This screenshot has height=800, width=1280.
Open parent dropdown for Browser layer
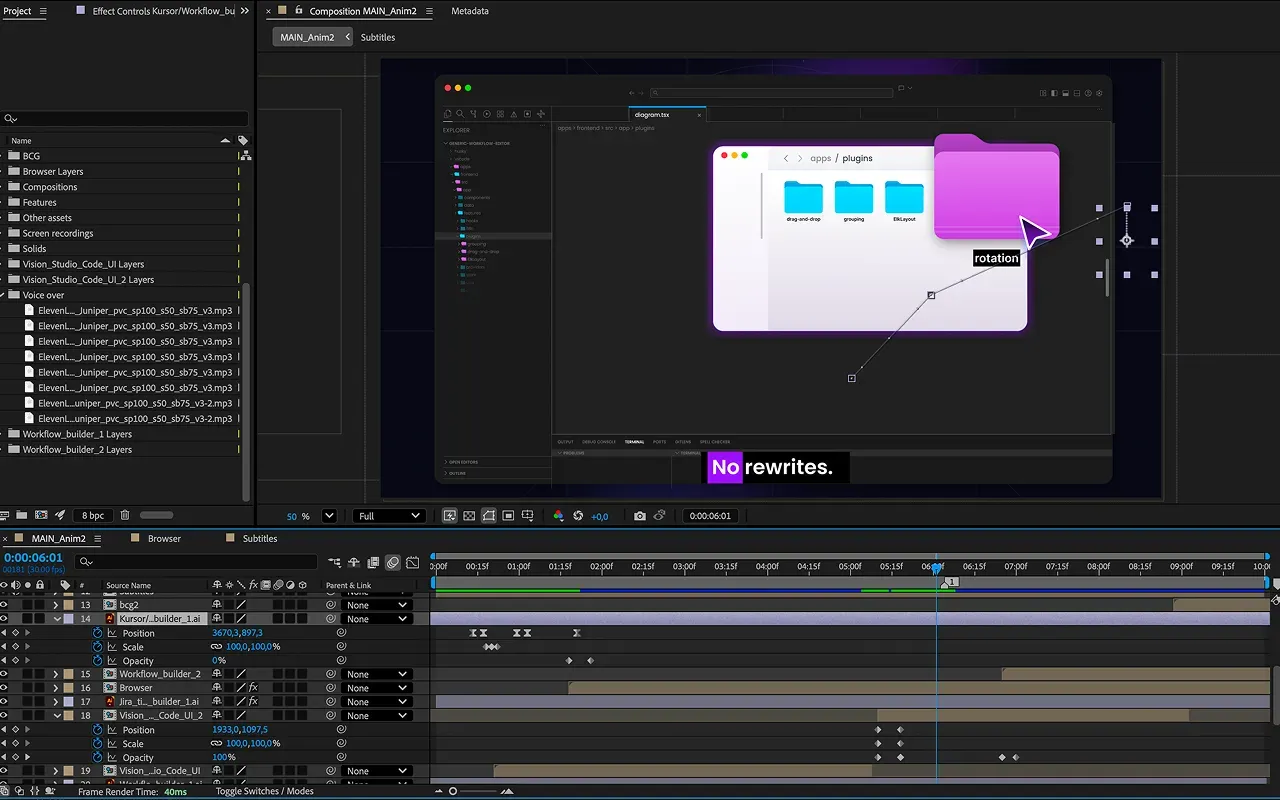coord(376,688)
